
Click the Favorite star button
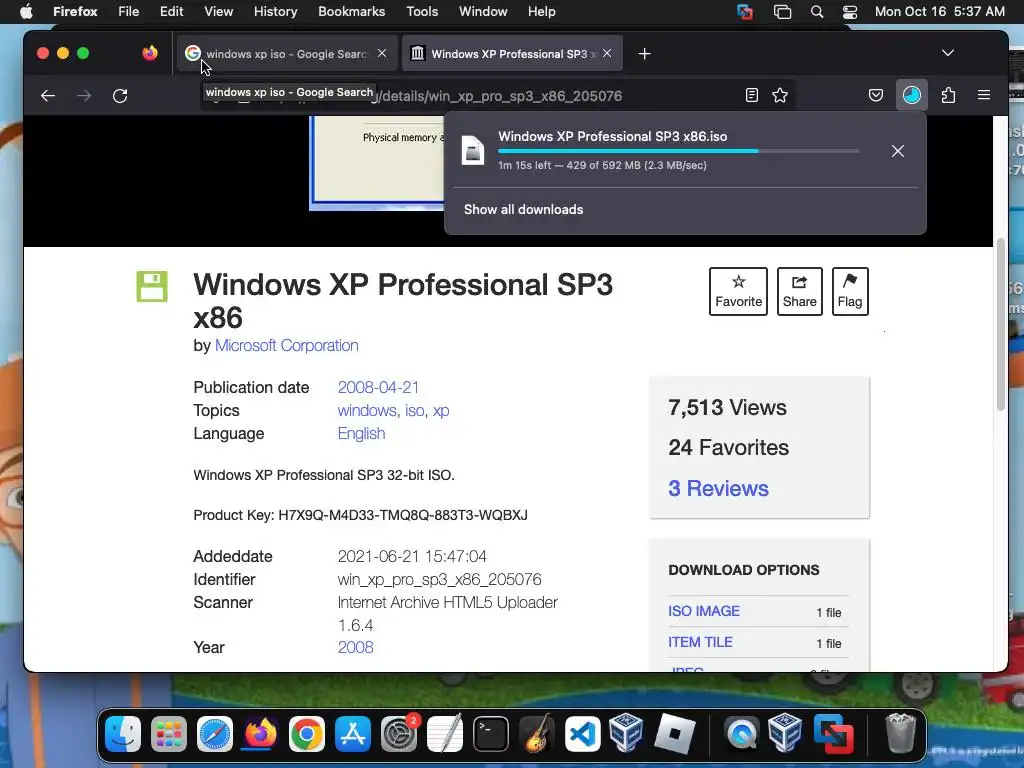[739, 291]
